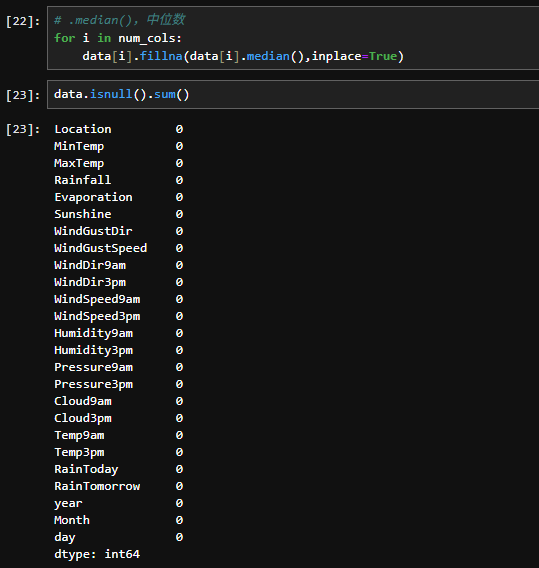This screenshot has width=539, height=568.
Task: Click inside code cell 23 data.isnull().sum()
Action: (x=293, y=95)
